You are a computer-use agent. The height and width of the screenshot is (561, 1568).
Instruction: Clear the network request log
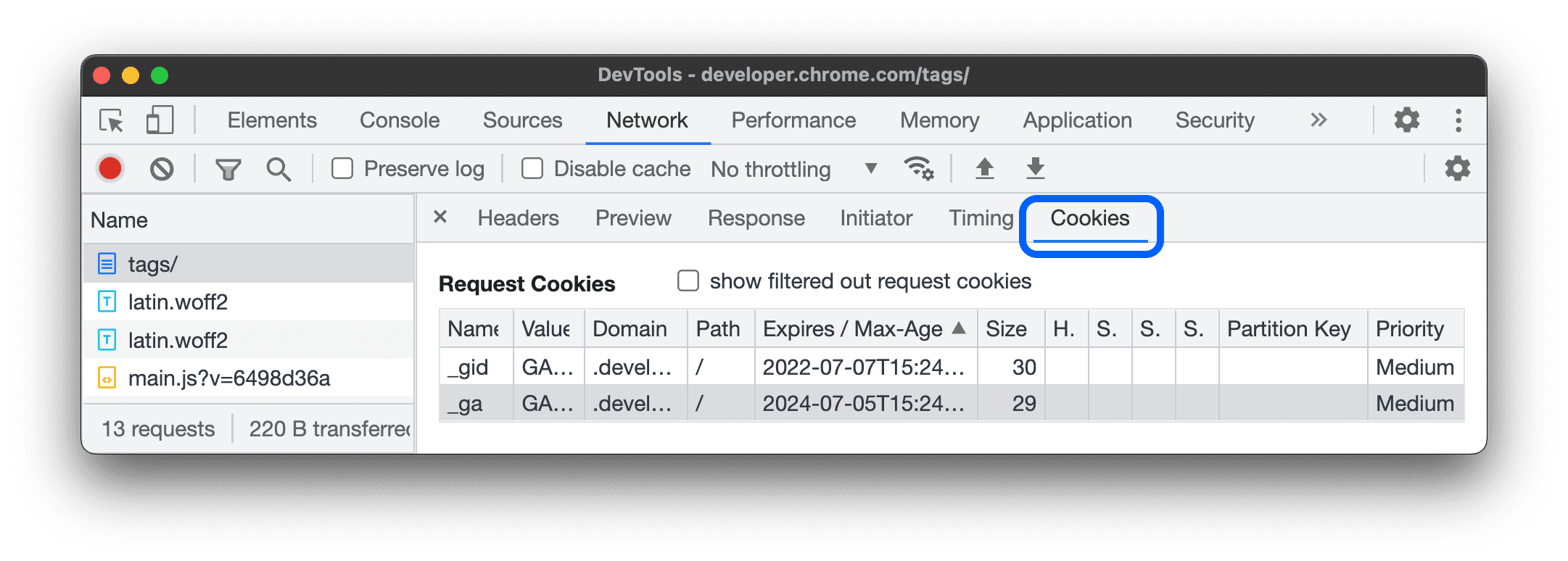[162, 168]
